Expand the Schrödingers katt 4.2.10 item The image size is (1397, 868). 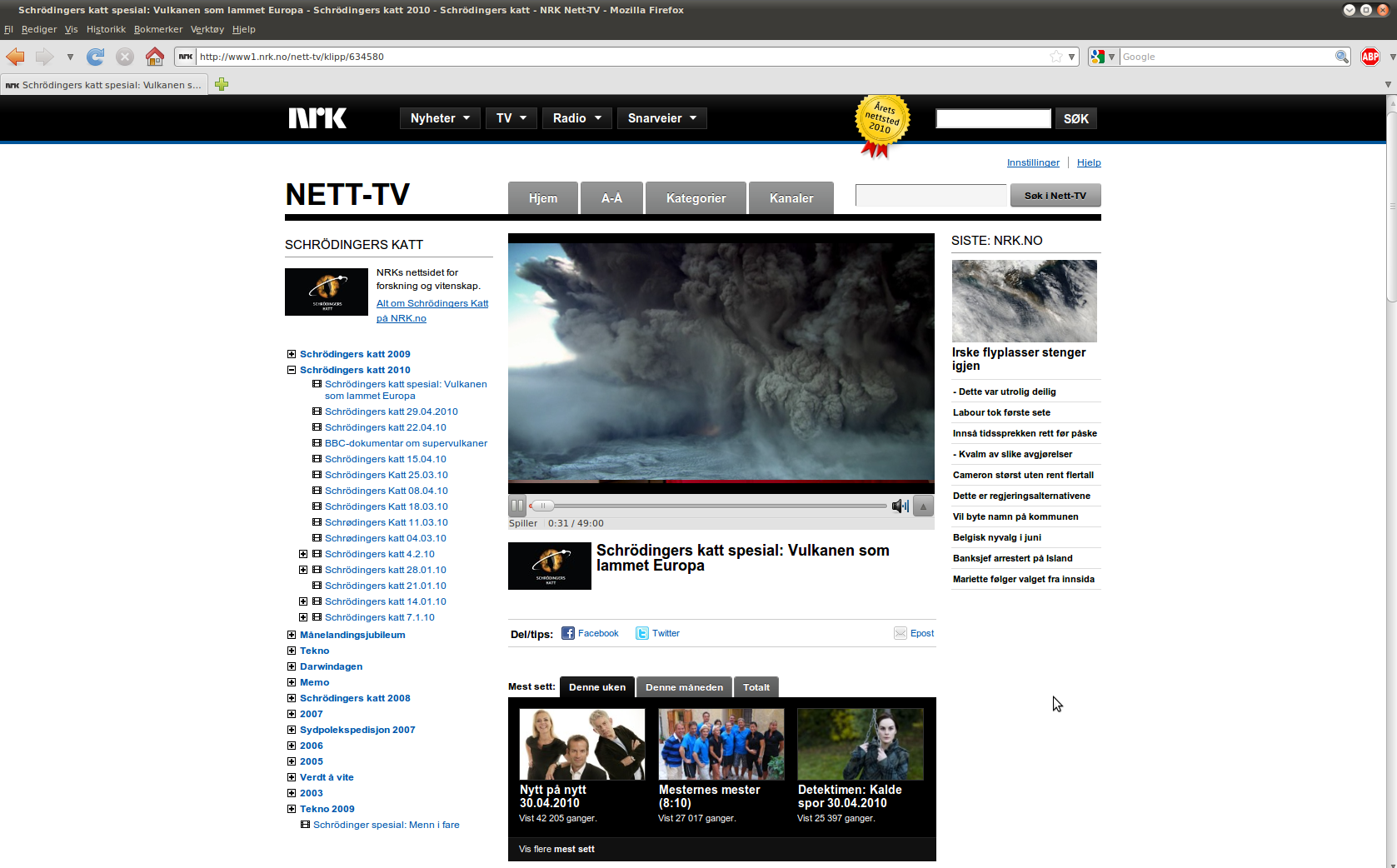click(303, 554)
